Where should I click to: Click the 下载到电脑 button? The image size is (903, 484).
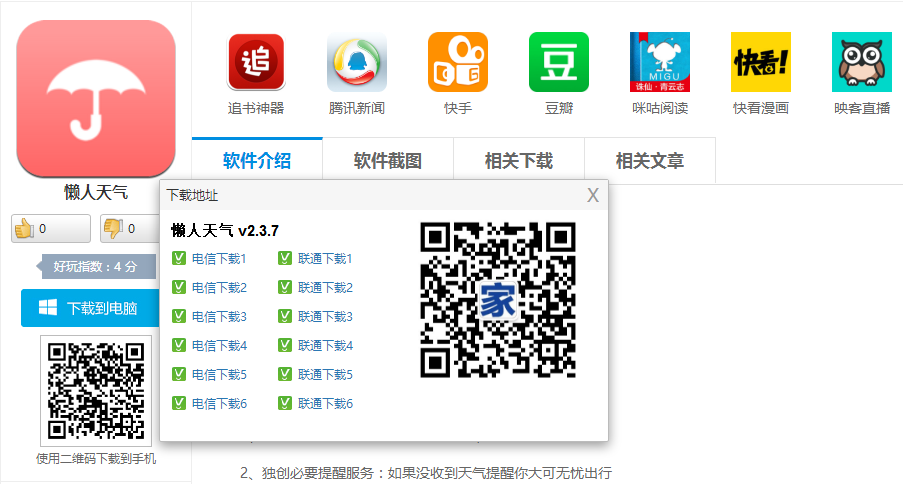(x=90, y=308)
